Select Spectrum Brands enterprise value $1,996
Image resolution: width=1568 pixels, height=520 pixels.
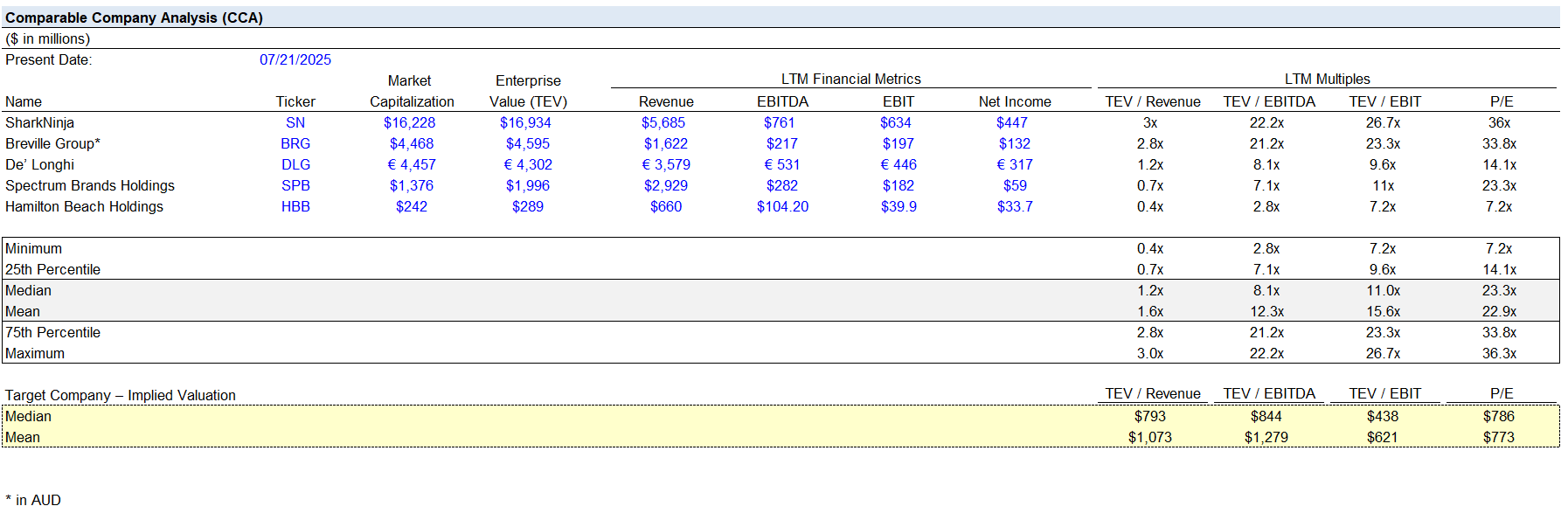click(x=528, y=185)
